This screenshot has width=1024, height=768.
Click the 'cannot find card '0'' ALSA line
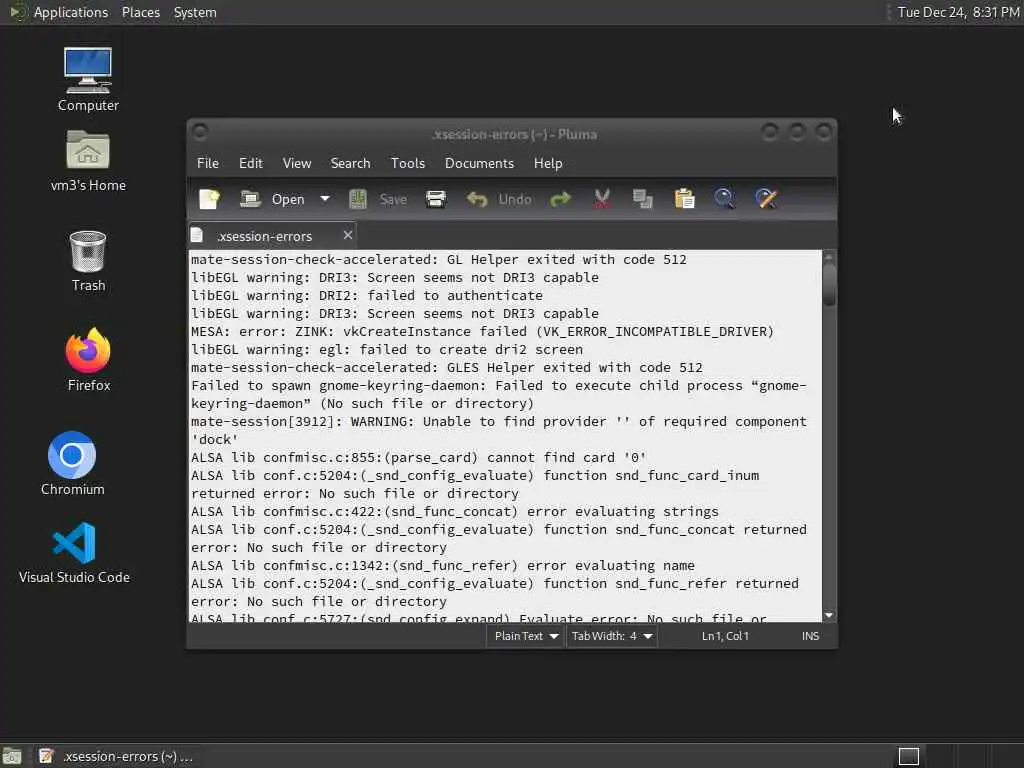tap(418, 458)
